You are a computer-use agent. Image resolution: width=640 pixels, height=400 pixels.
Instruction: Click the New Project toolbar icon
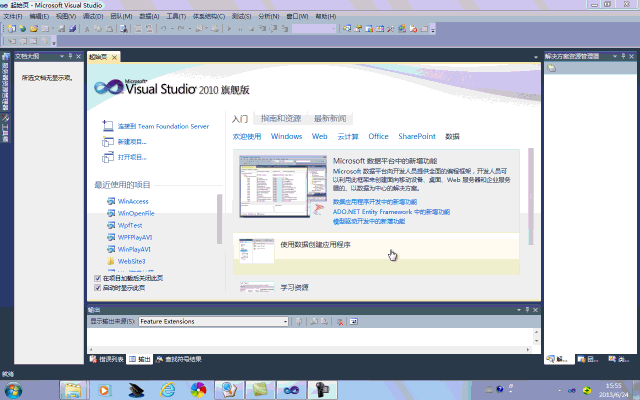[x=12, y=29]
